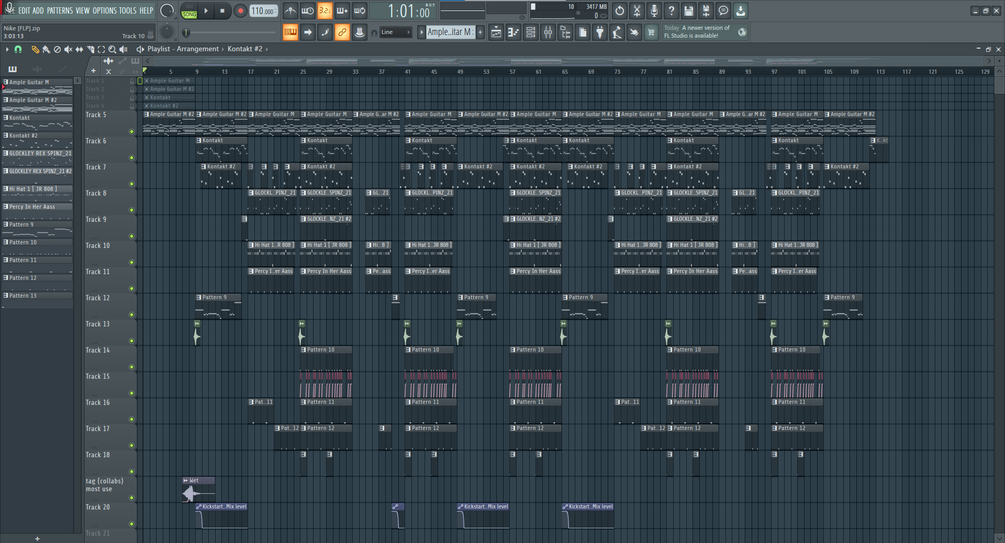The width and height of the screenshot is (1005, 543).
Task: Open the Browser icon
Action: coord(565,32)
